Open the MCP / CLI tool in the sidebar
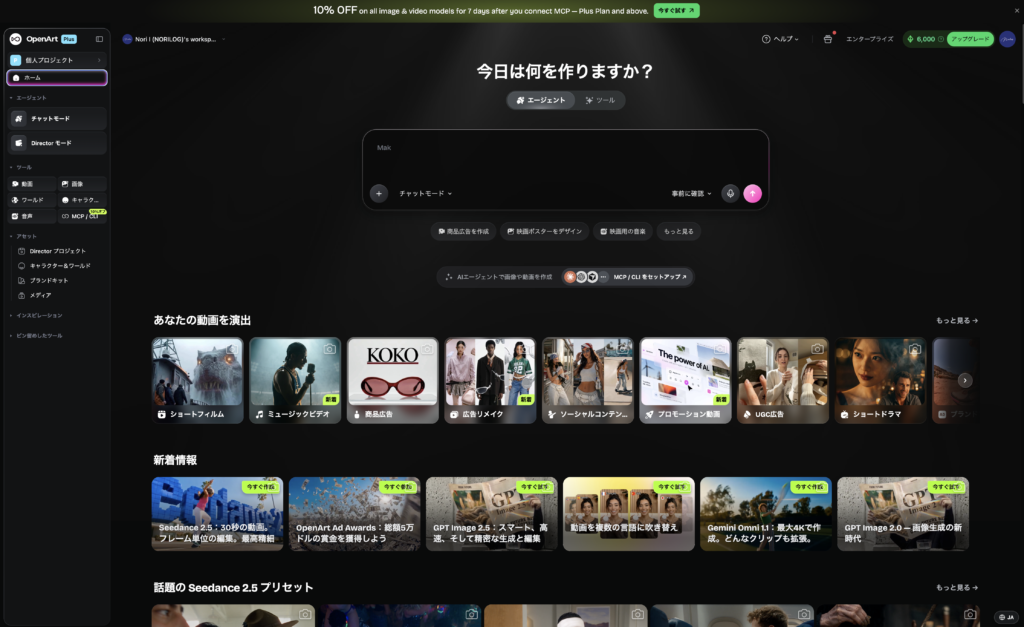The height and width of the screenshot is (627, 1024). tap(82, 216)
